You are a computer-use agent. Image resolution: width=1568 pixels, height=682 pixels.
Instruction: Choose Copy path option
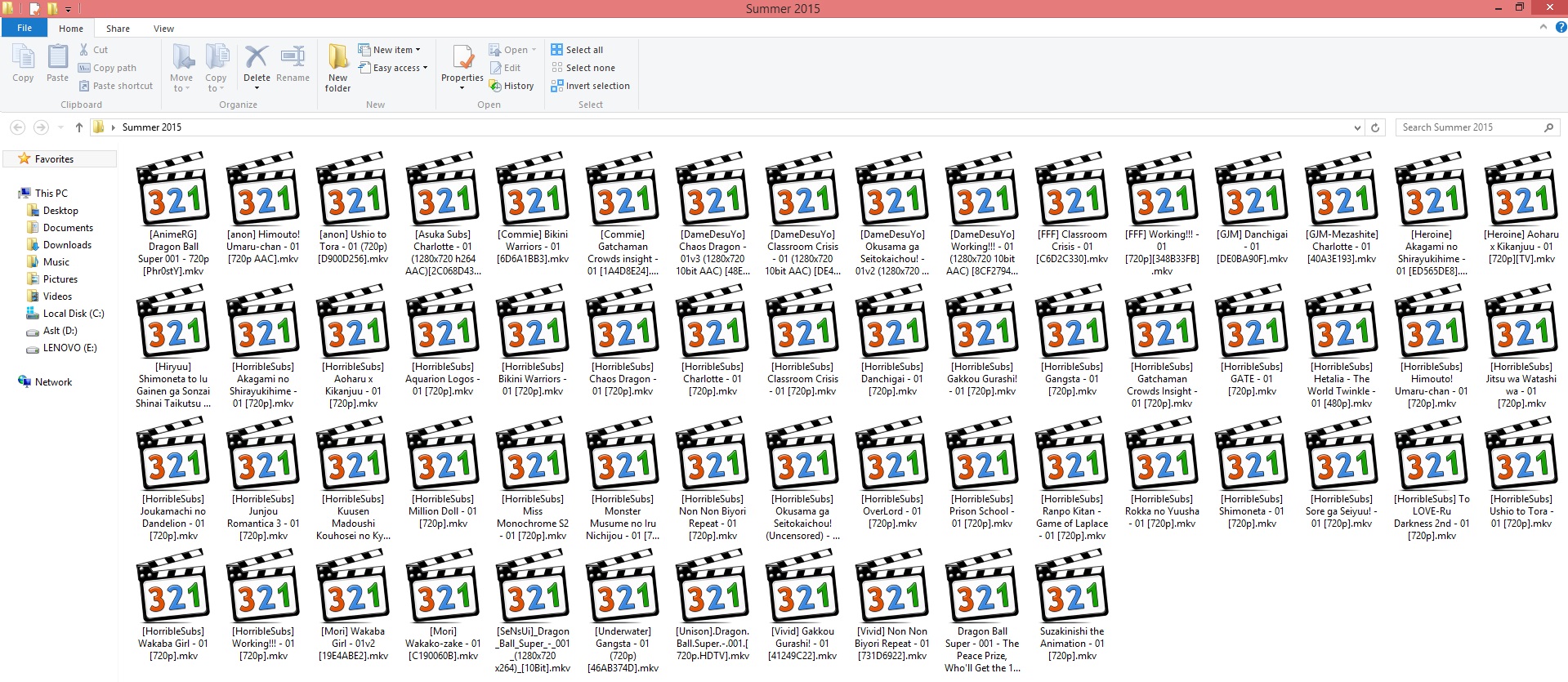click(x=107, y=68)
